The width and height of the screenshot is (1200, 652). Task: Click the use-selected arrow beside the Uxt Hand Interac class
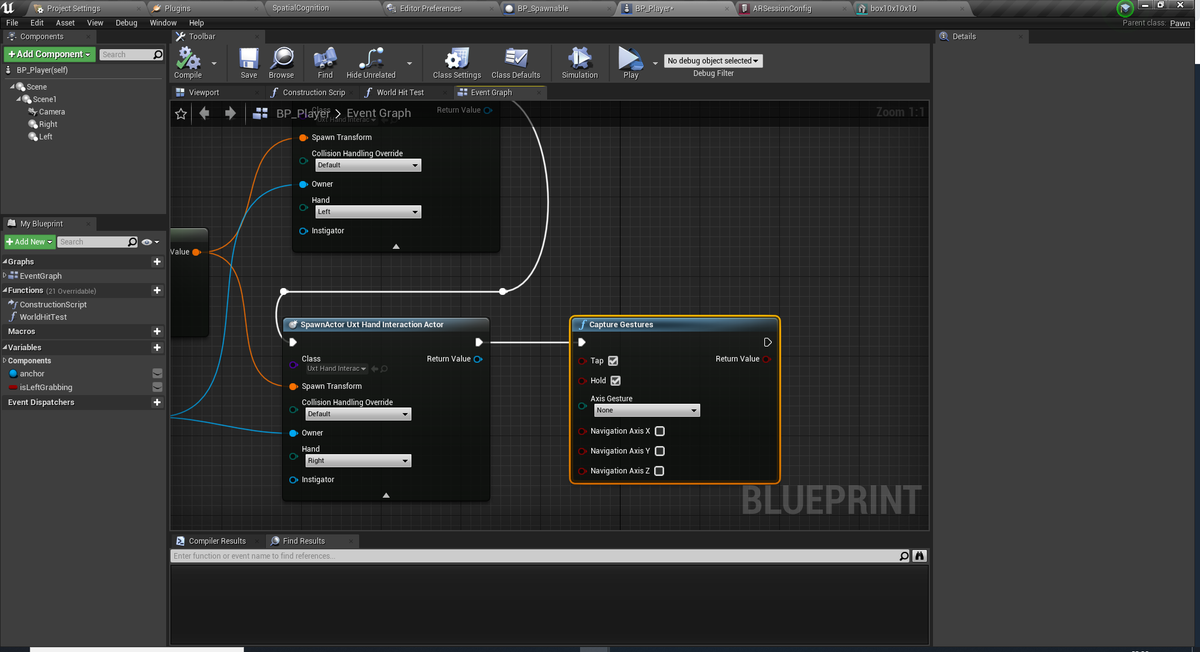[374, 369]
